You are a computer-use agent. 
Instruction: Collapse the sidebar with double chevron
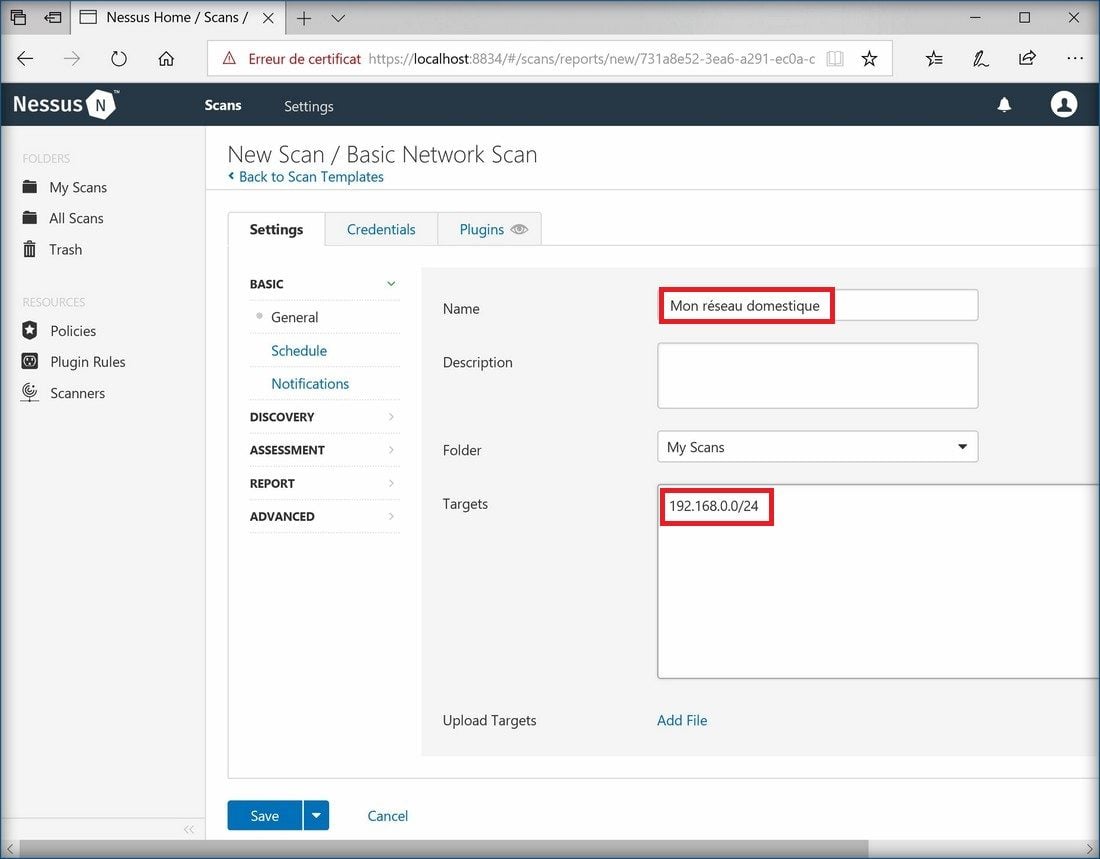(x=188, y=829)
